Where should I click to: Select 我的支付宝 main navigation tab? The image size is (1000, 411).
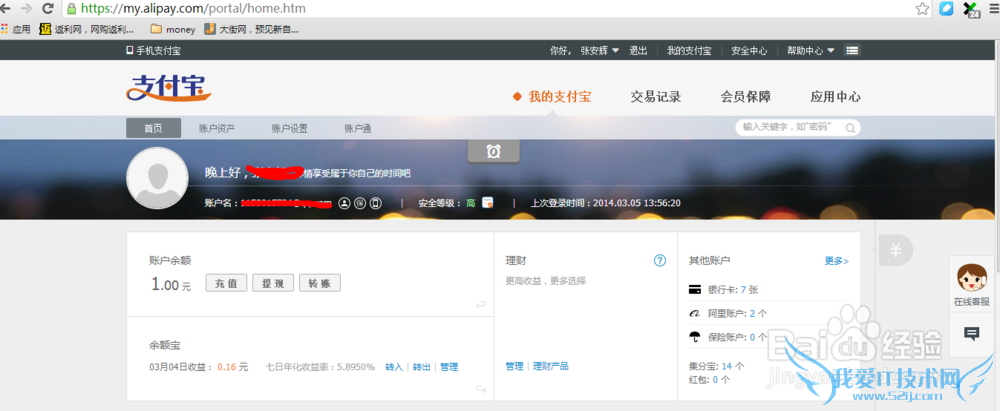pos(559,96)
